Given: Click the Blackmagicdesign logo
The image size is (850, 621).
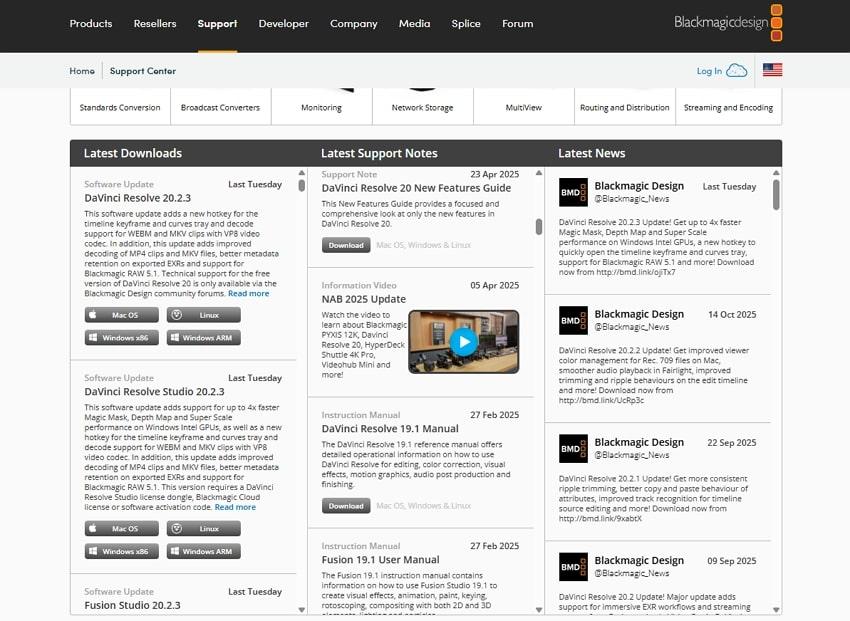Looking at the screenshot, I should tap(728, 23).
